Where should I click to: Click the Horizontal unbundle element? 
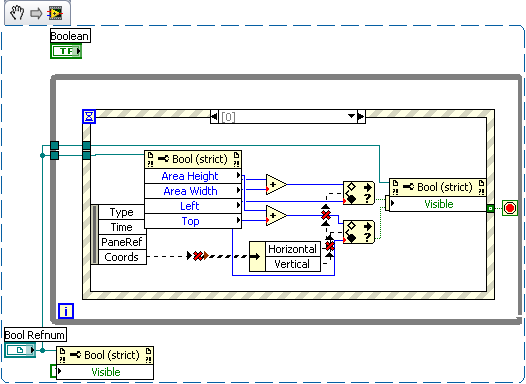point(293,249)
